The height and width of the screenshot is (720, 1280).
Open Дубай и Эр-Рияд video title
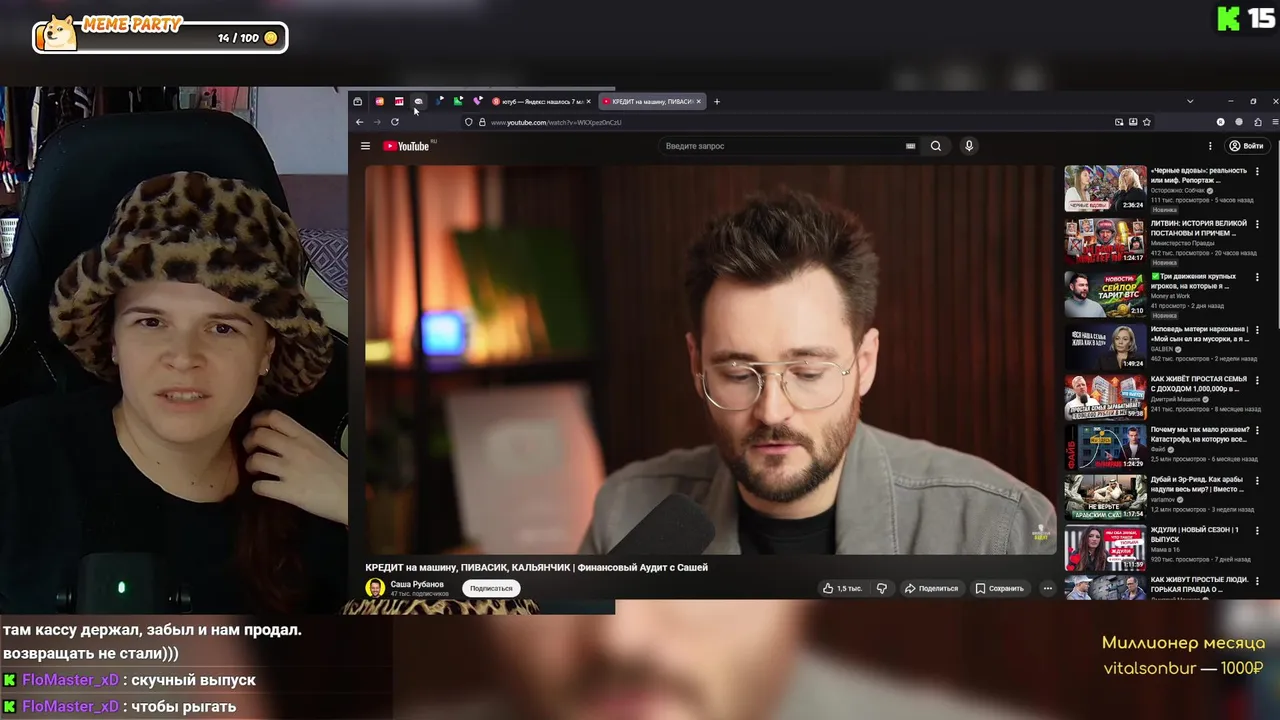pos(1197,484)
